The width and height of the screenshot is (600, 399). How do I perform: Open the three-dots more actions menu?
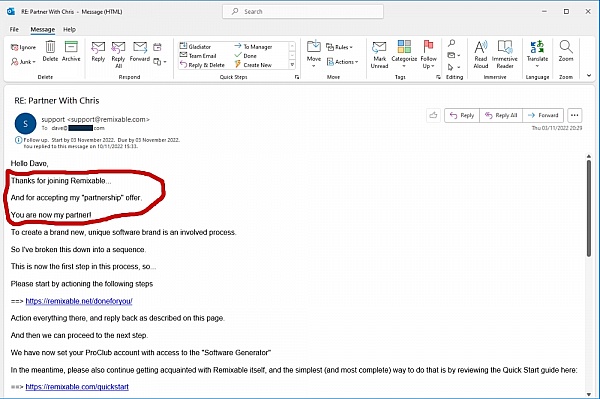click(x=574, y=115)
